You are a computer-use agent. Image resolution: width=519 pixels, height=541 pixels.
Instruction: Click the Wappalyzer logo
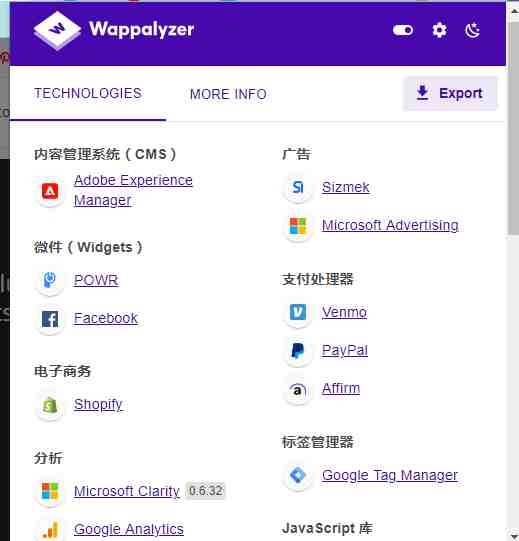[x=114, y=30]
